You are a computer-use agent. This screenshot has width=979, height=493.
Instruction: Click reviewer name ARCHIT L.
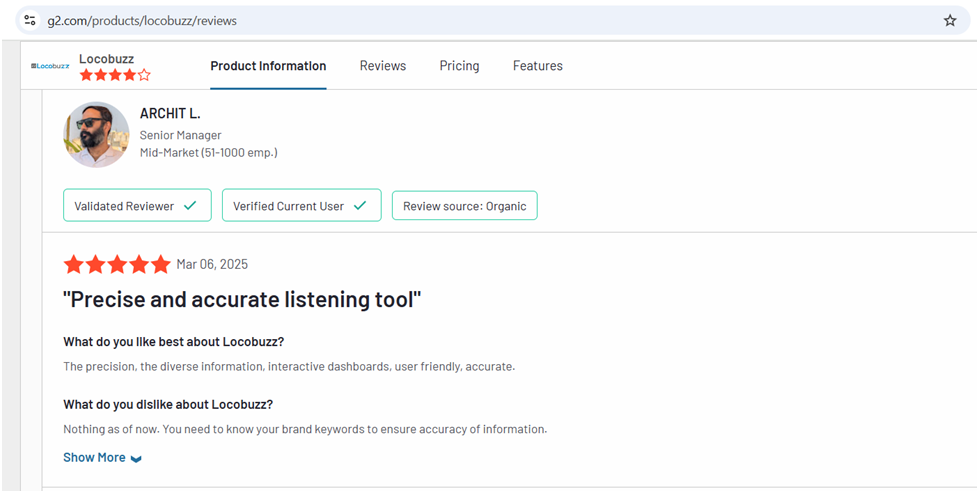(x=170, y=114)
